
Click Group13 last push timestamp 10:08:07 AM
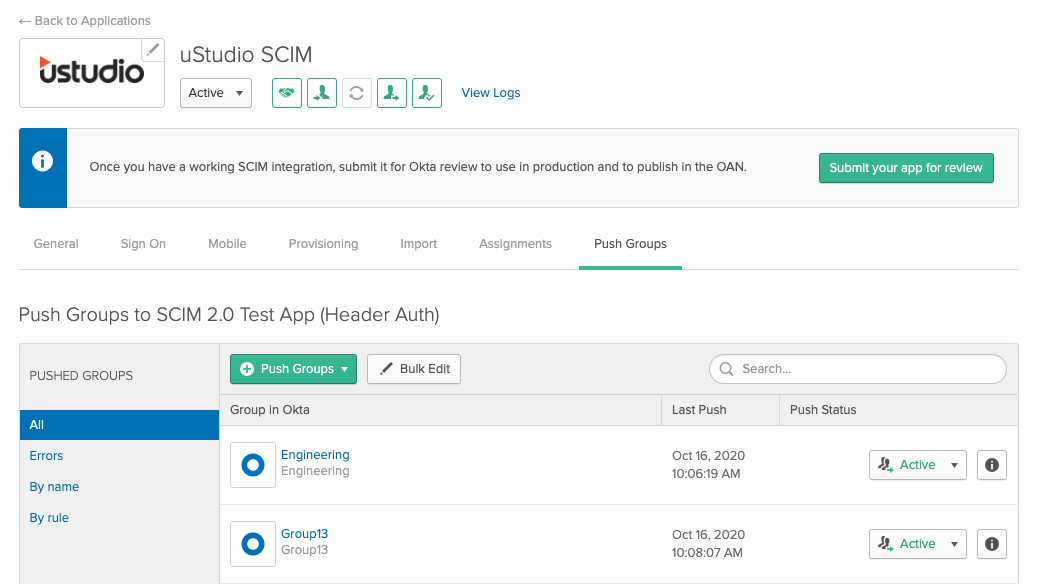707,552
